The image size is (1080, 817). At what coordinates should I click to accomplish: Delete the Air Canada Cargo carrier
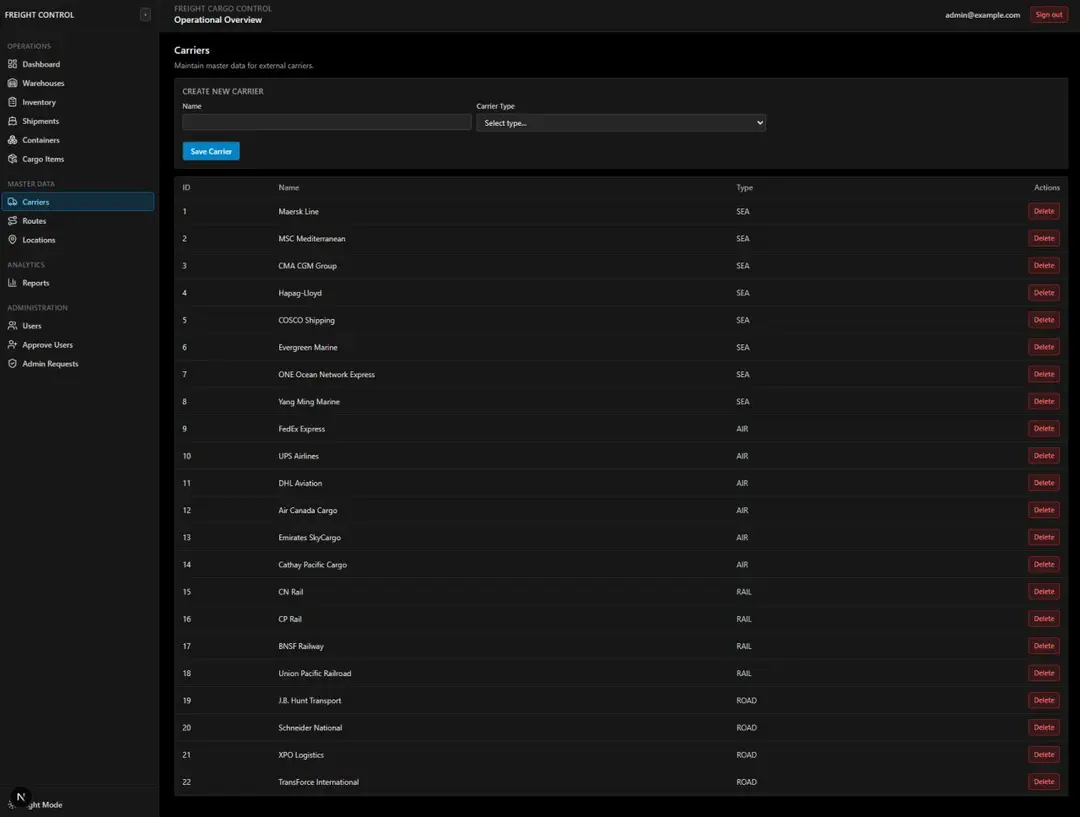[1043, 510]
